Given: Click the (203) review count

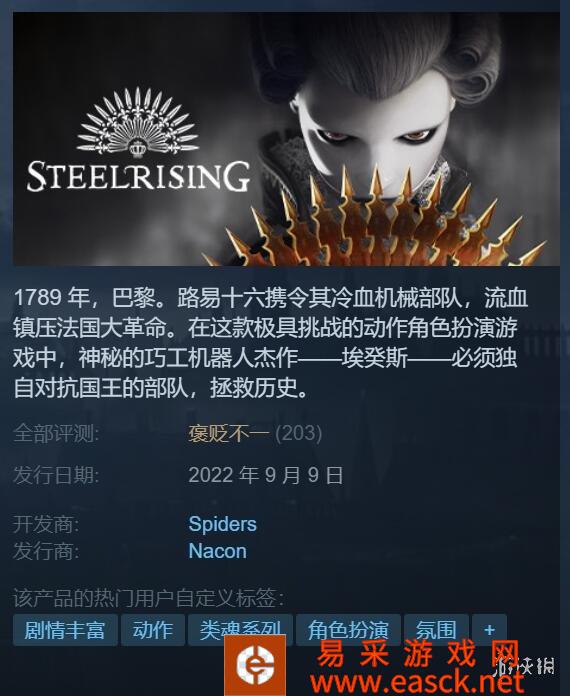Looking at the screenshot, I should tap(298, 434).
